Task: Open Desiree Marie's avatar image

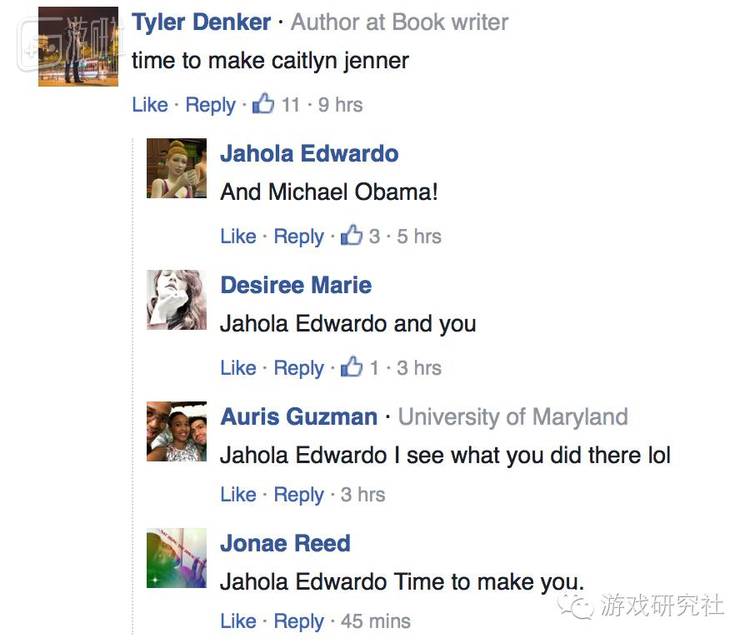Action: (x=176, y=299)
